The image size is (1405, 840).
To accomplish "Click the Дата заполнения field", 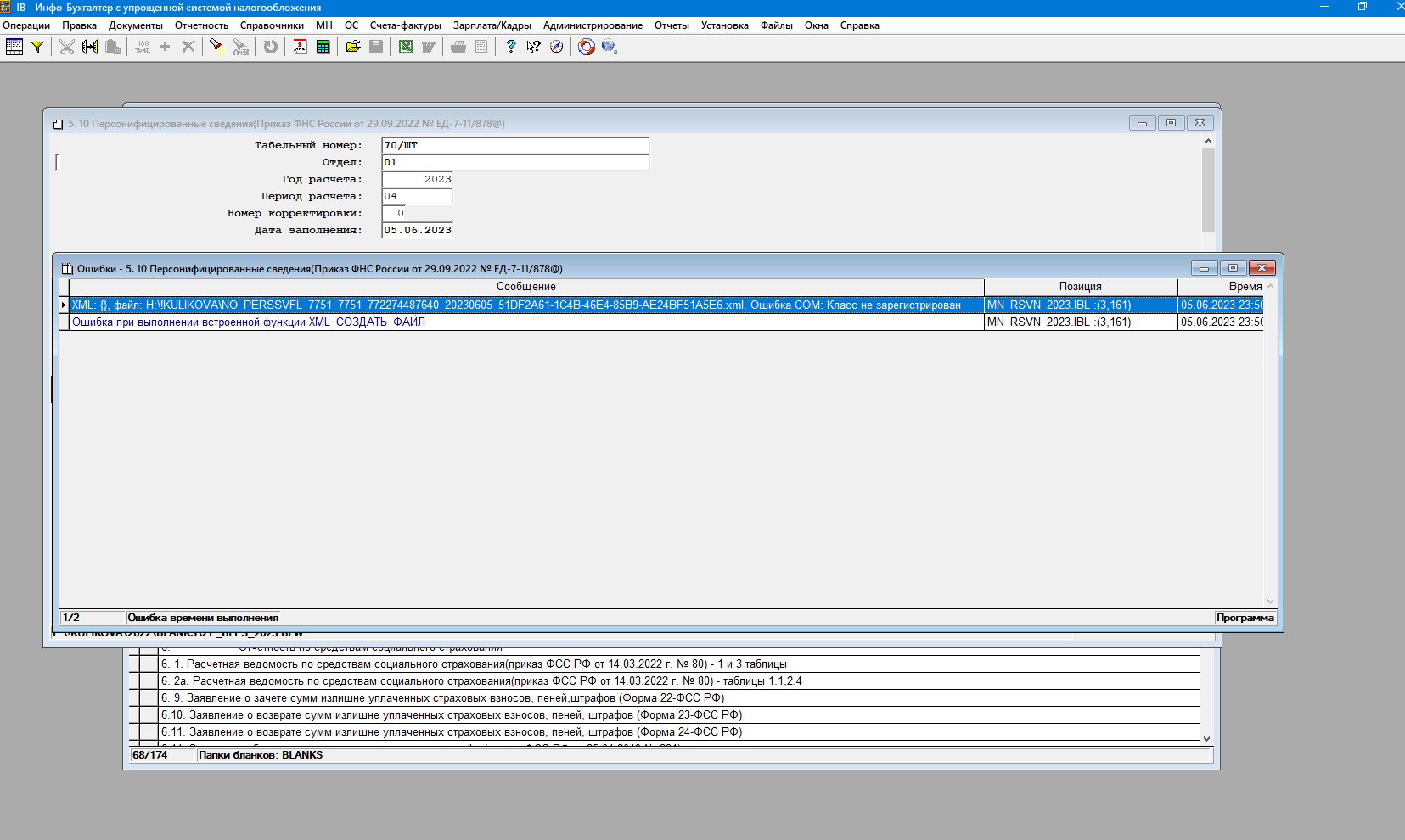I will [417, 230].
